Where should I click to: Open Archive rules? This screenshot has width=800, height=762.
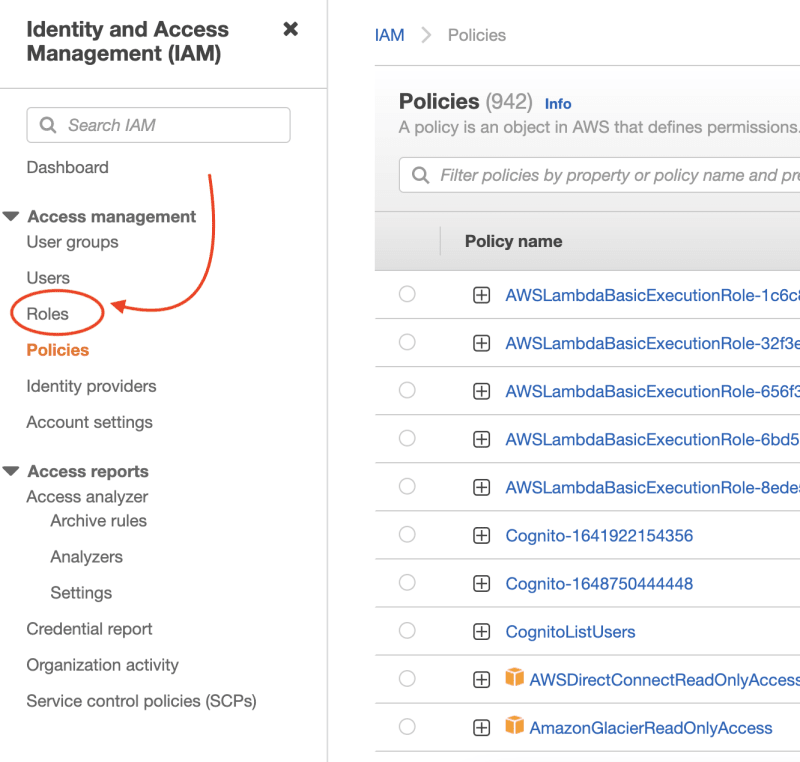tap(98, 521)
